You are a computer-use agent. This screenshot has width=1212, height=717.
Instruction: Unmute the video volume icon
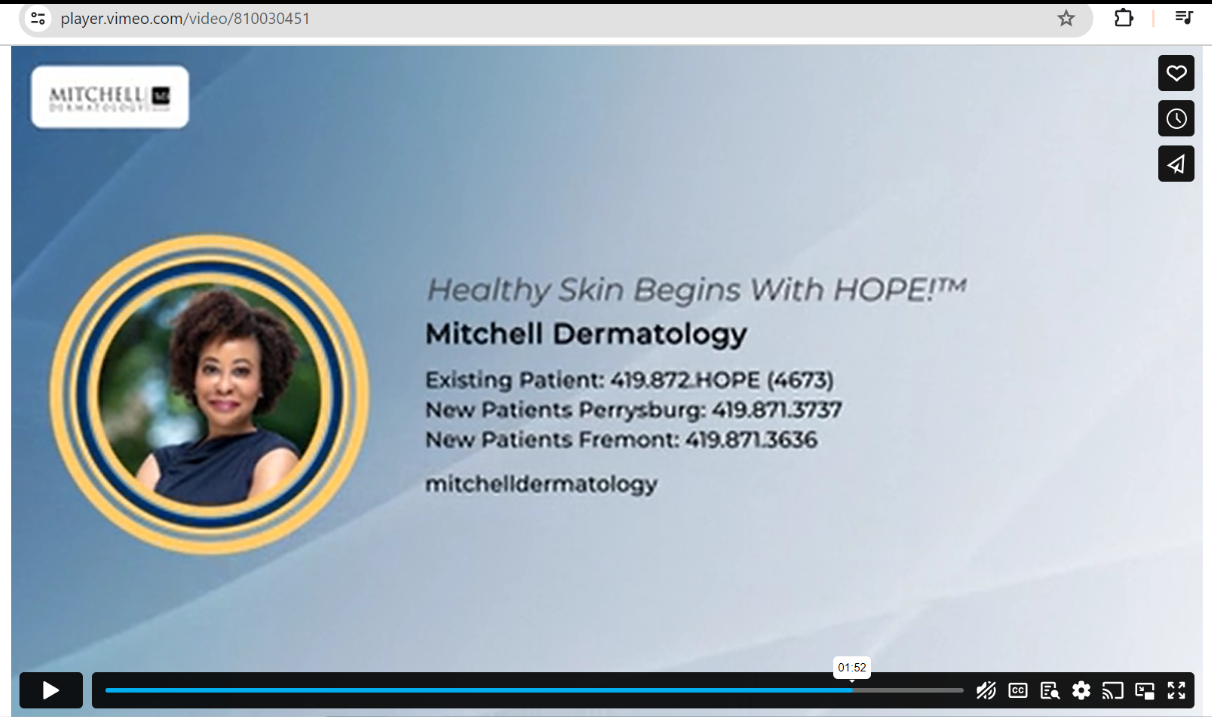tap(986, 690)
